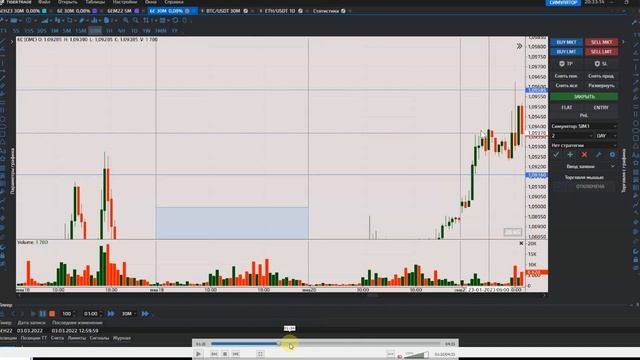Open the 30M step dropdown in player
The image size is (640, 360).
pos(129,313)
